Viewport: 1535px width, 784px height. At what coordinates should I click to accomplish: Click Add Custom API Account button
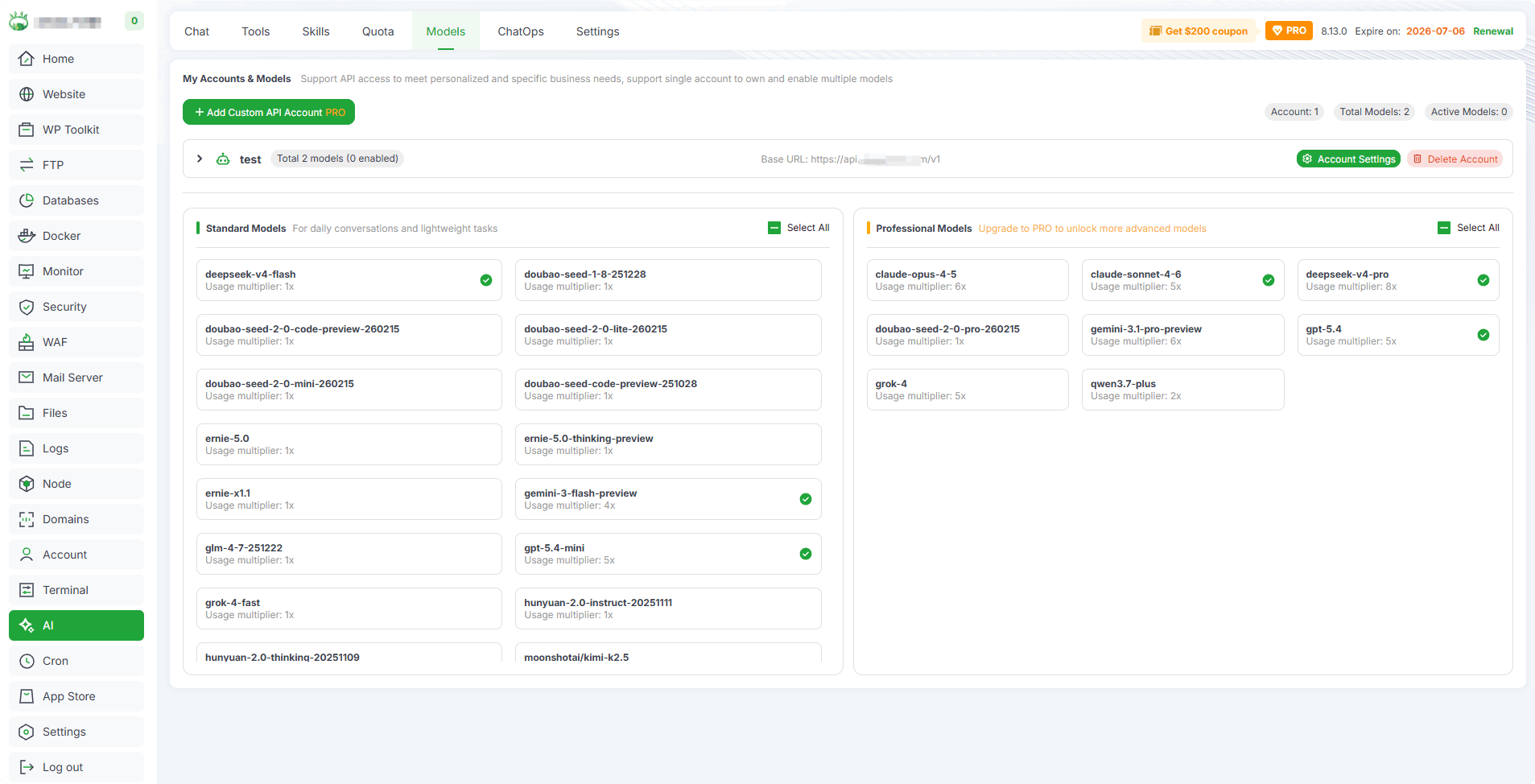(269, 112)
